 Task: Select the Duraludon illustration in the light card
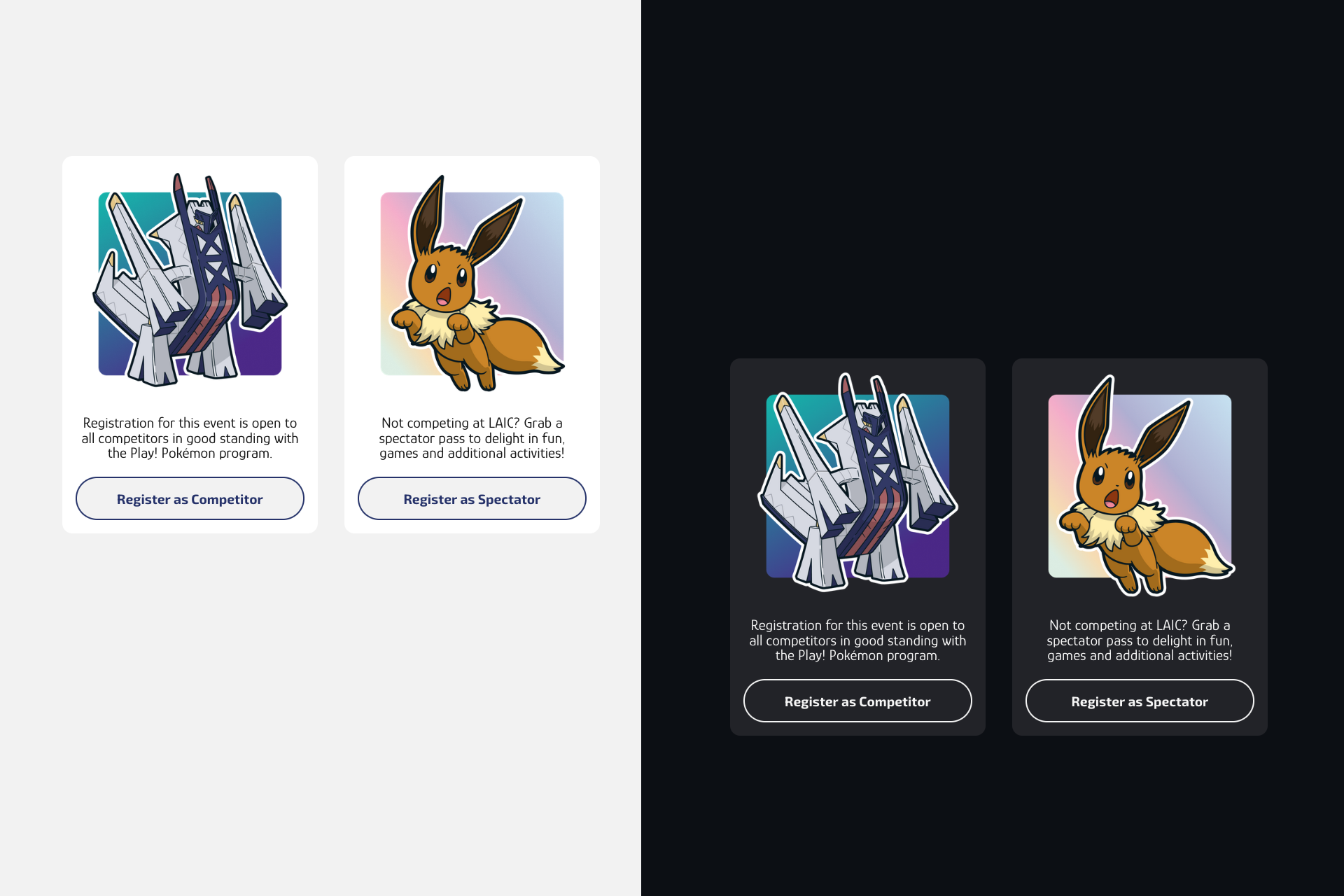[190, 280]
